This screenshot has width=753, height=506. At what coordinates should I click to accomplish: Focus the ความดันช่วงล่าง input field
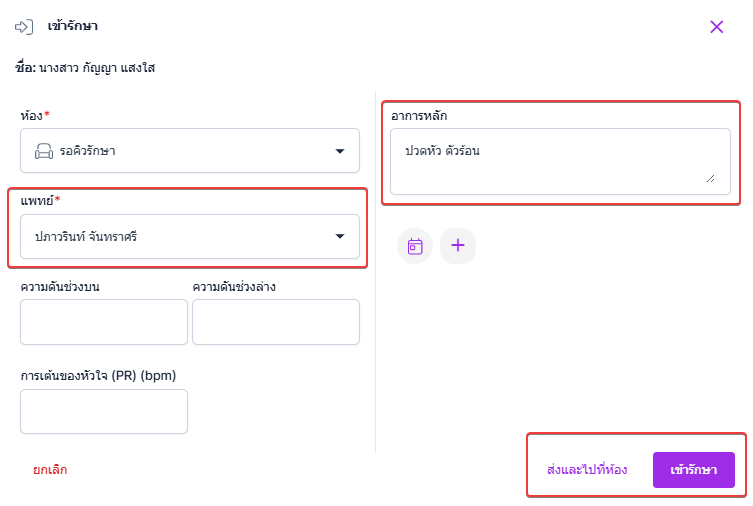275,321
